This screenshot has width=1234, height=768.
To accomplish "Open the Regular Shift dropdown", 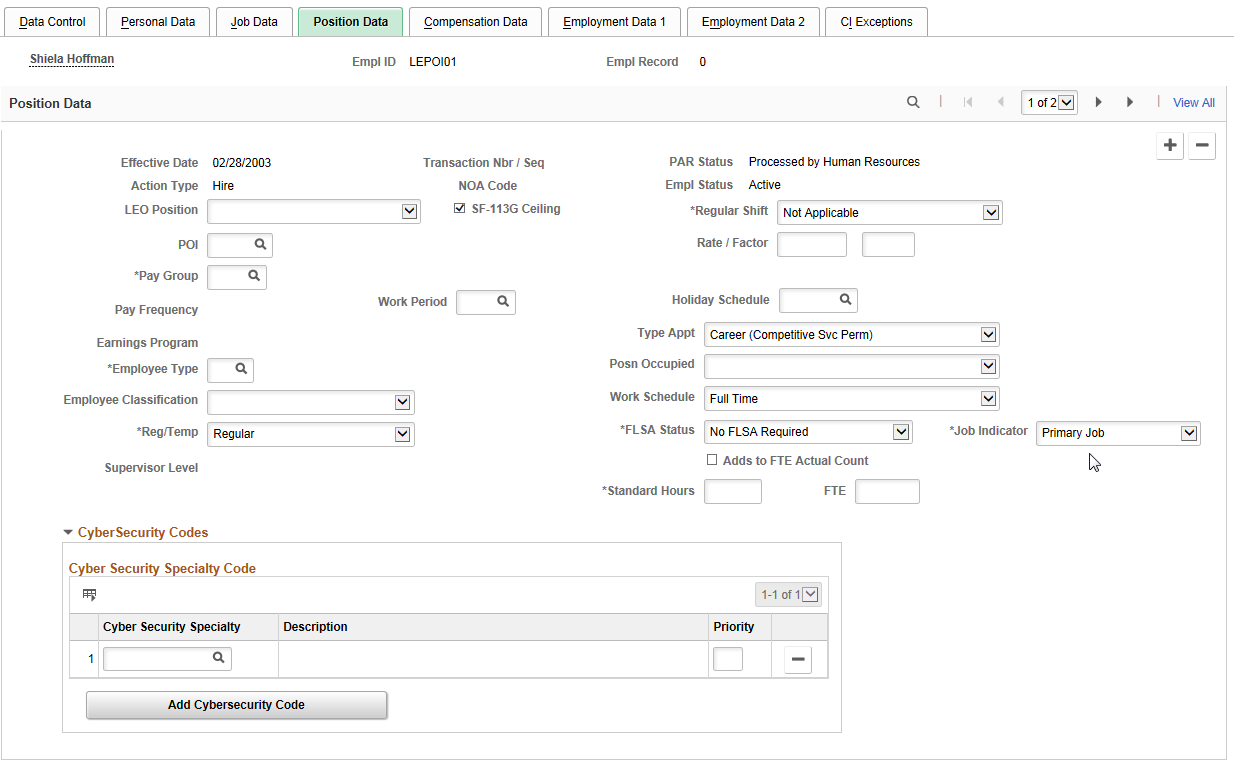I will coord(889,212).
